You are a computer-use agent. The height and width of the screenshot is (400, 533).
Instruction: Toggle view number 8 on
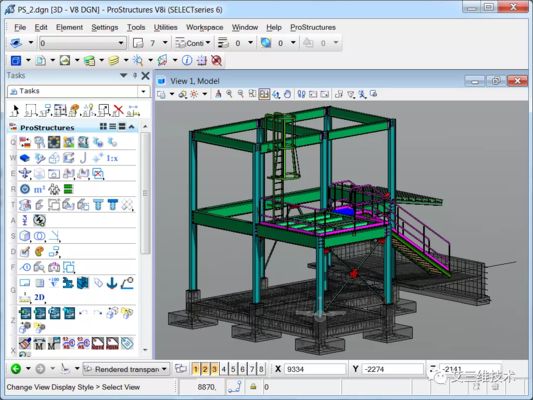261,369
